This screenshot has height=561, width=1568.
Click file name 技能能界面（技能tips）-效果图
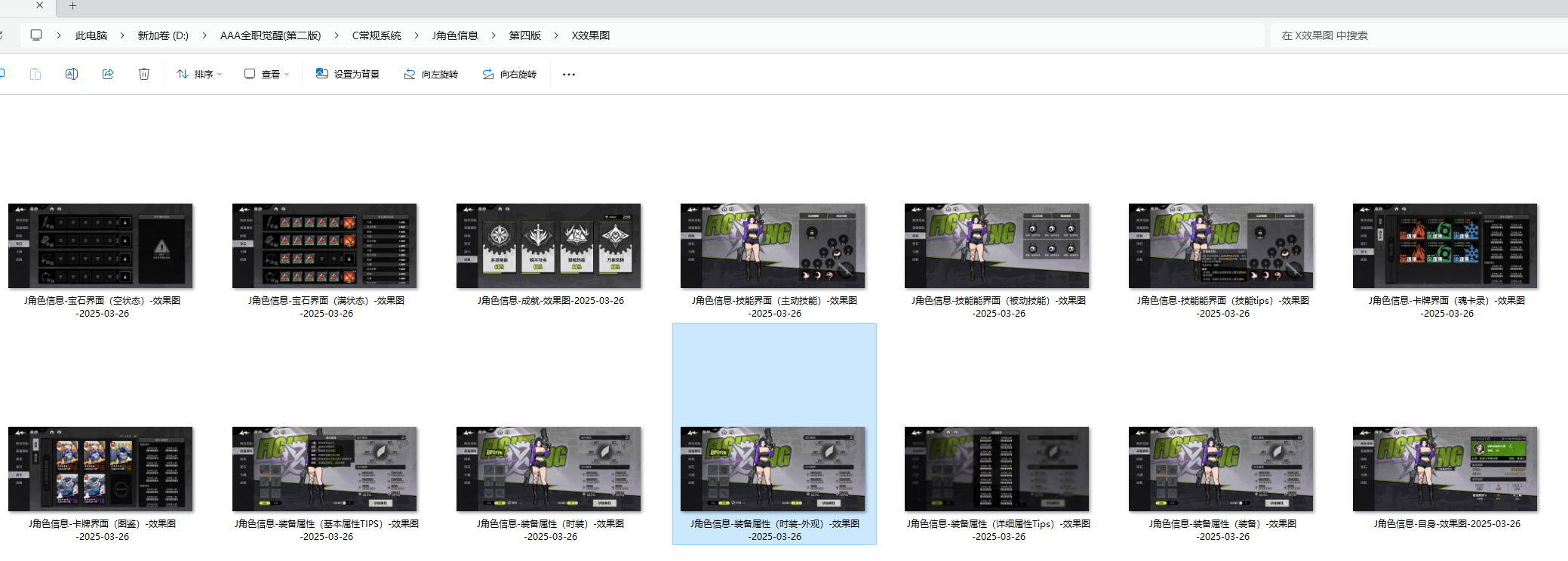[x=1223, y=307]
